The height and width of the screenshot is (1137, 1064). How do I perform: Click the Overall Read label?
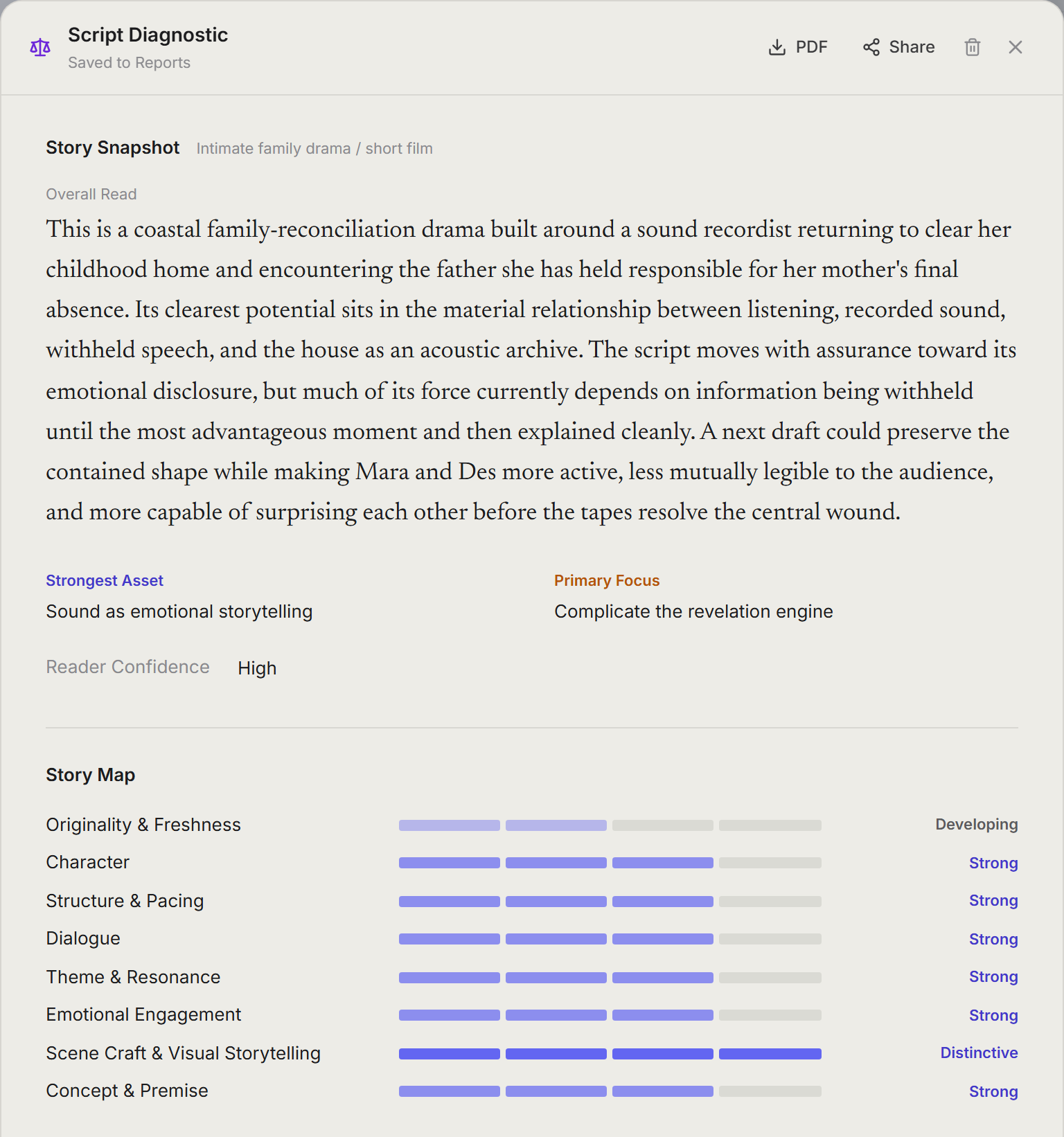pyautogui.click(x=91, y=194)
